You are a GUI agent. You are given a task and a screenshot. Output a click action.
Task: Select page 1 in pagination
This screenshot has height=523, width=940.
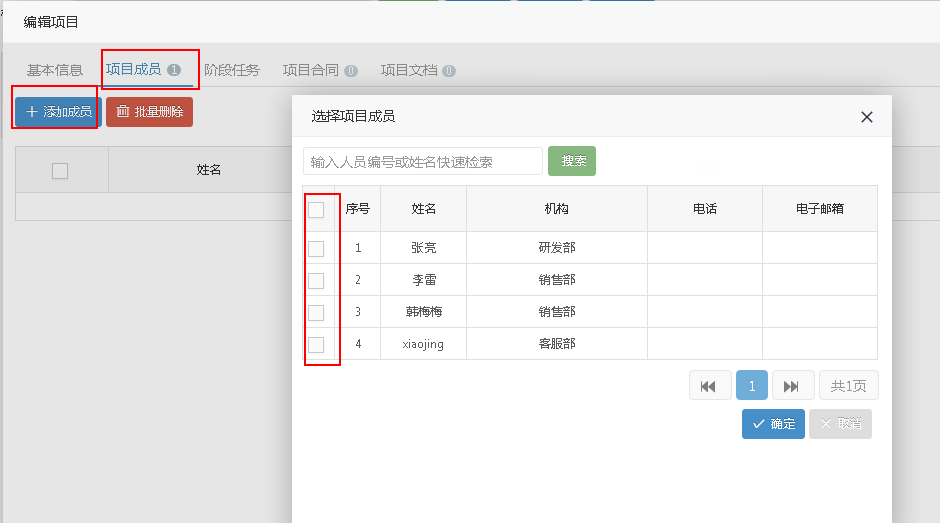click(752, 386)
